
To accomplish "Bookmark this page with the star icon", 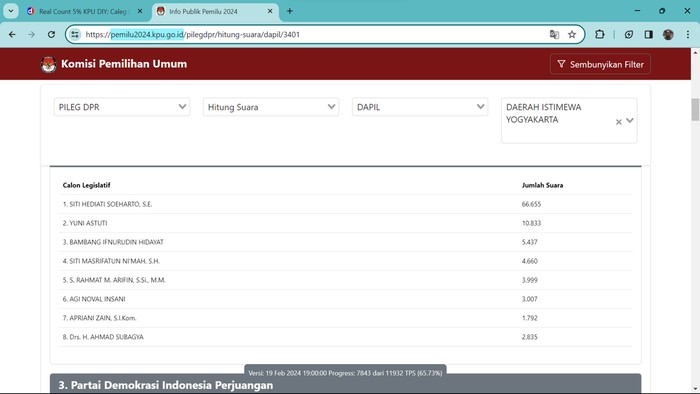I will (572, 34).
